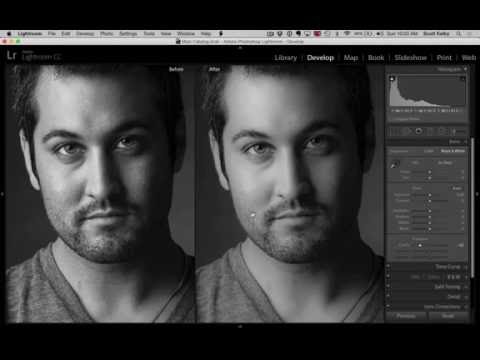The width and height of the screenshot is (480, 360).
Task: Click the Exposure slider handle
Action: click(430, 195)
